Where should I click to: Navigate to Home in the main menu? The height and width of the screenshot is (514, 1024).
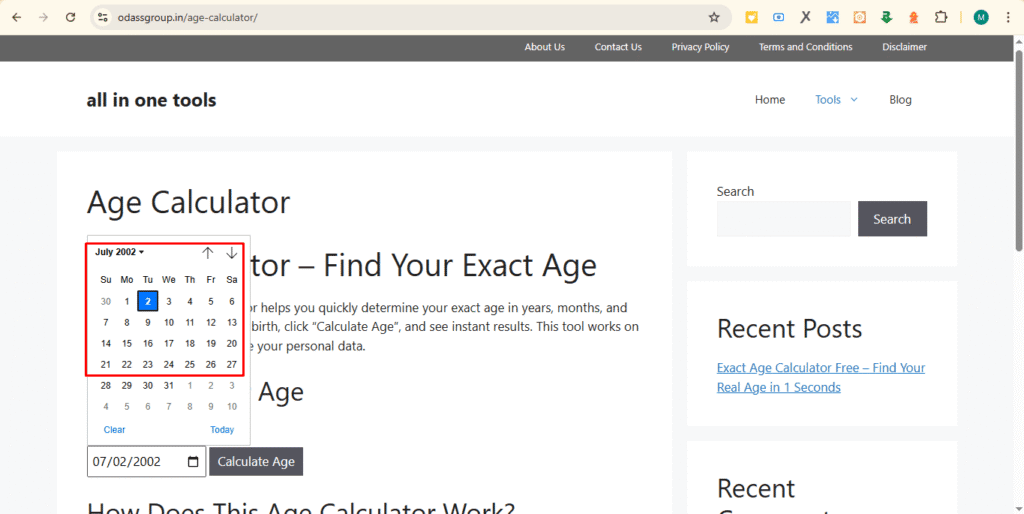770,100
